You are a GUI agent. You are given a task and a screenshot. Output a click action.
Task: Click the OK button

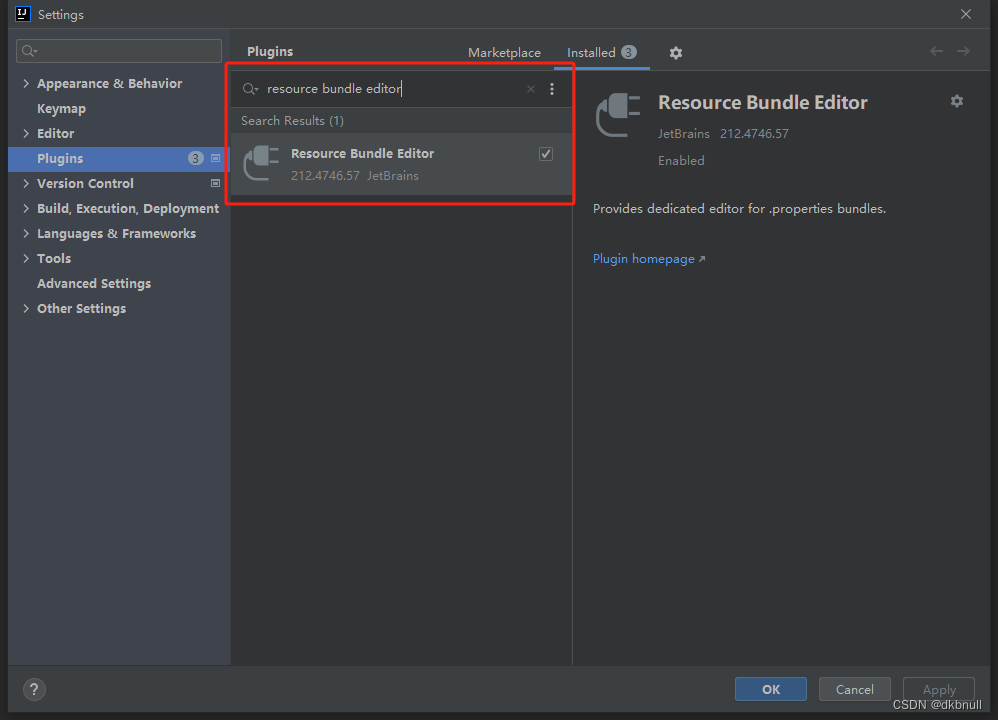(771, 689)
